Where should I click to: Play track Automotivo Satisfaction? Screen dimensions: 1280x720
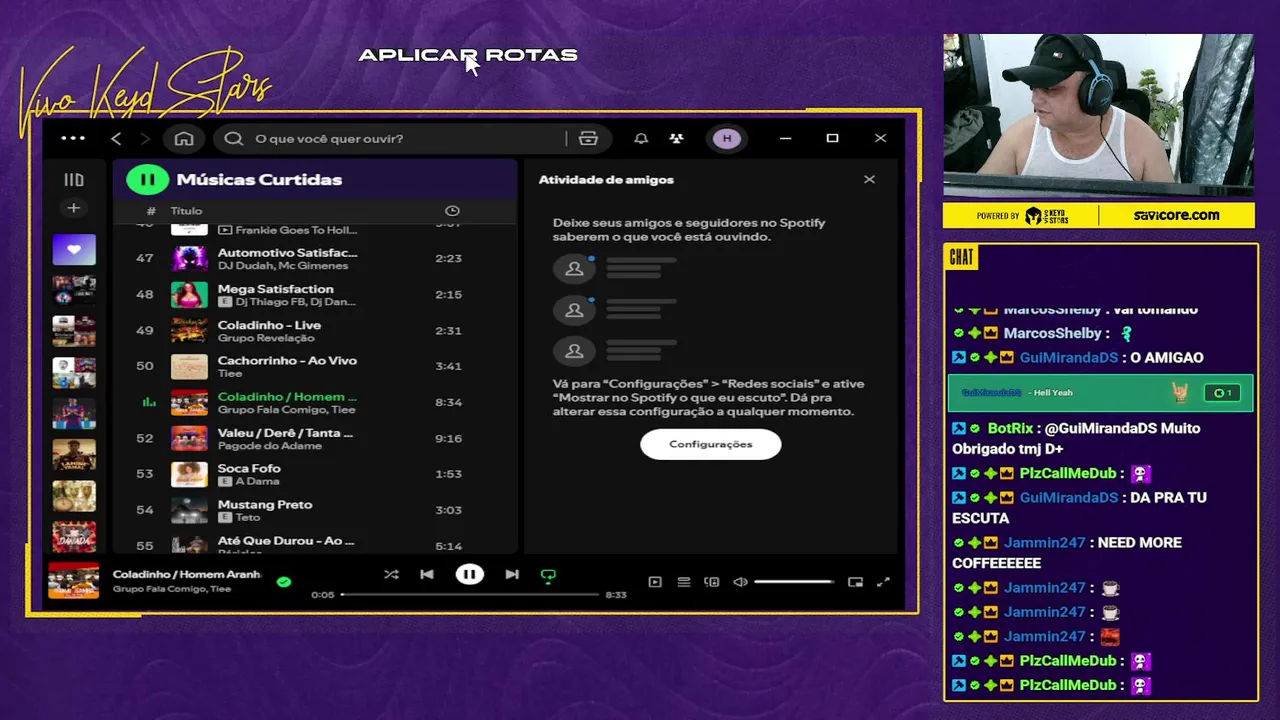(x=315, y=258)
